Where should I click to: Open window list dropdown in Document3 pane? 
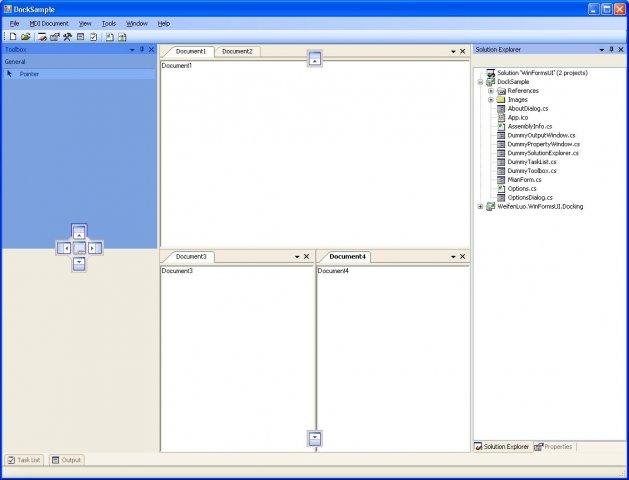point(297,257)
